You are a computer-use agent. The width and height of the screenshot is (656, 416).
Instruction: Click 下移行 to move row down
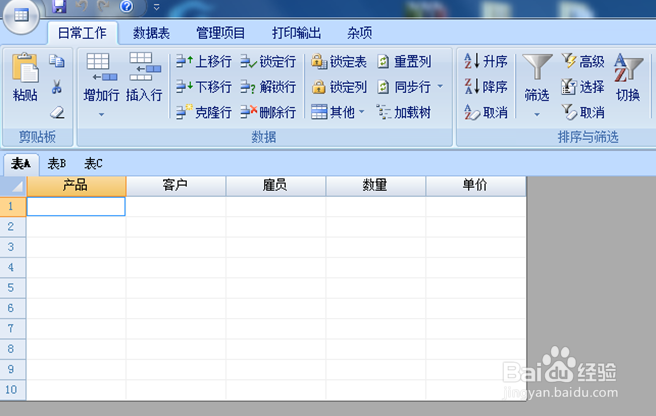(203, 87)
